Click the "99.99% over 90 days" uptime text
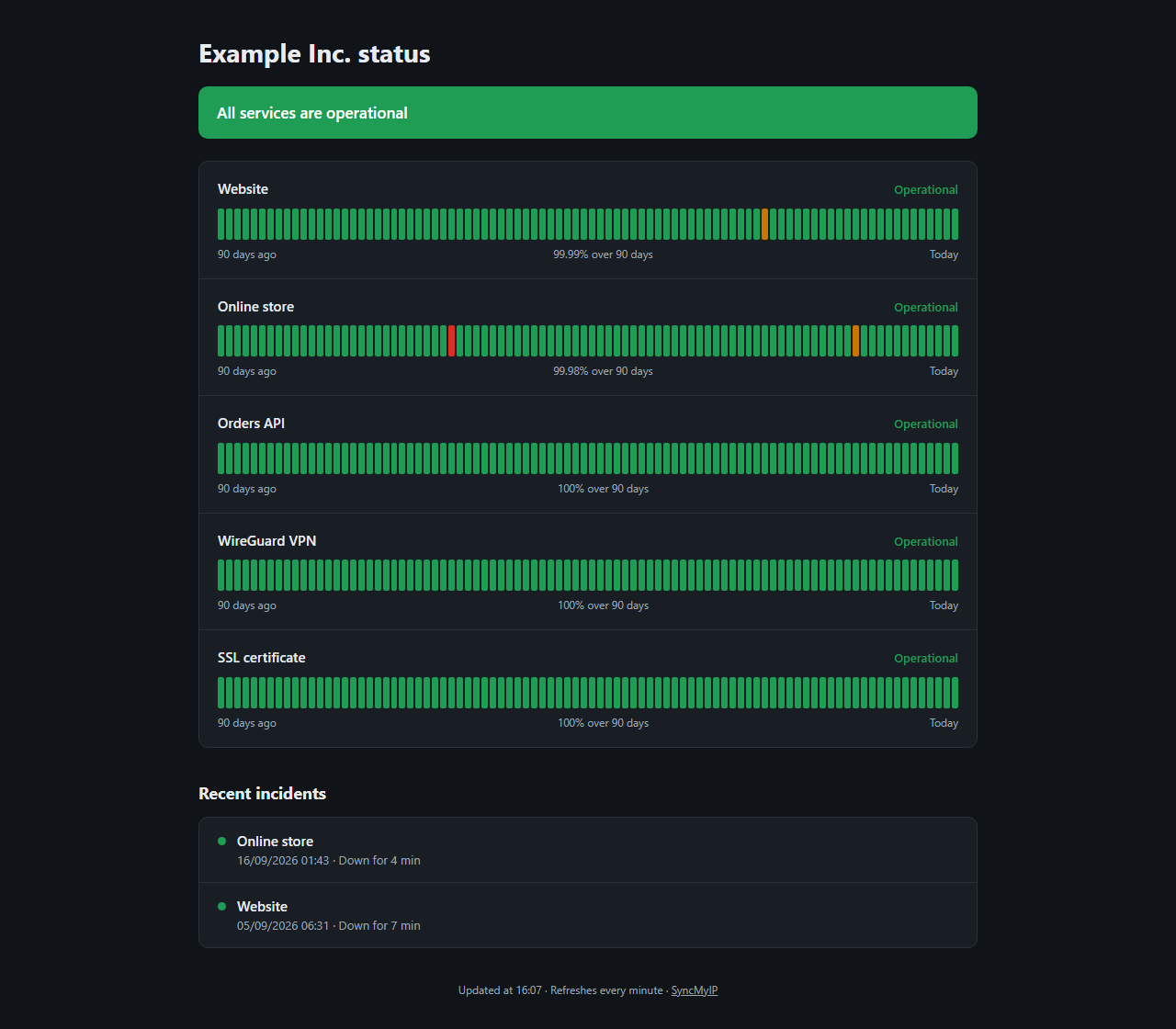 coord(603,254)
